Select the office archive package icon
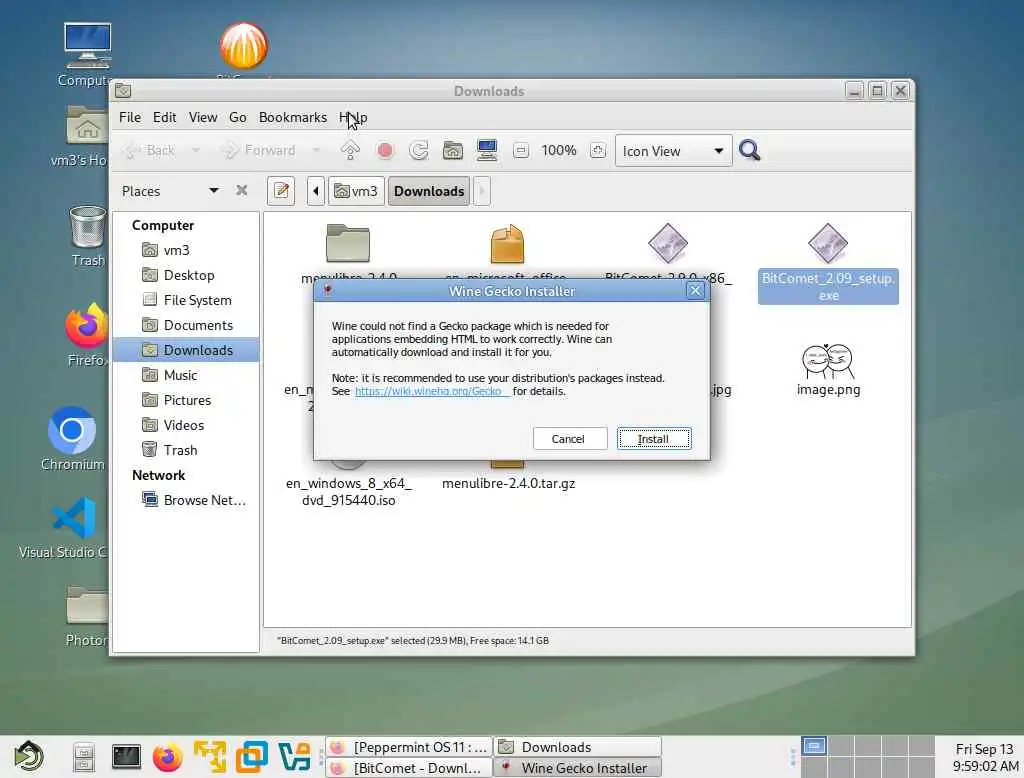 pos(507,243)
